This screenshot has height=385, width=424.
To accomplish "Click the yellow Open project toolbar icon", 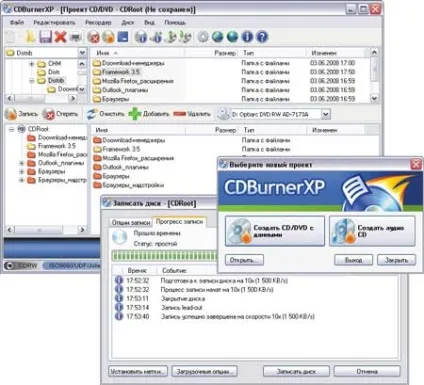I will click(30, 37).
